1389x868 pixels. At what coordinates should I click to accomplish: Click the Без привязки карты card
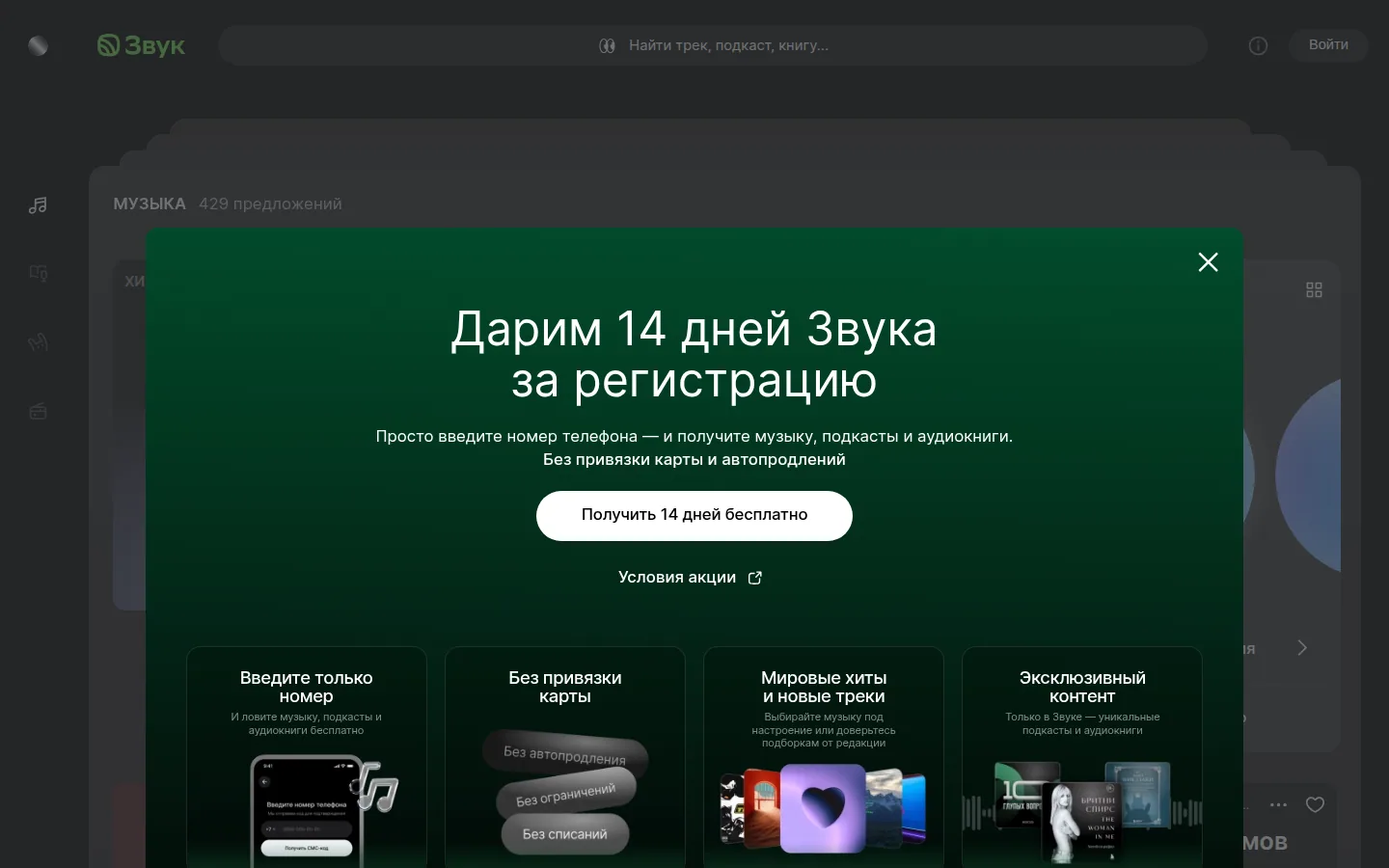click(x=565, y=757)
